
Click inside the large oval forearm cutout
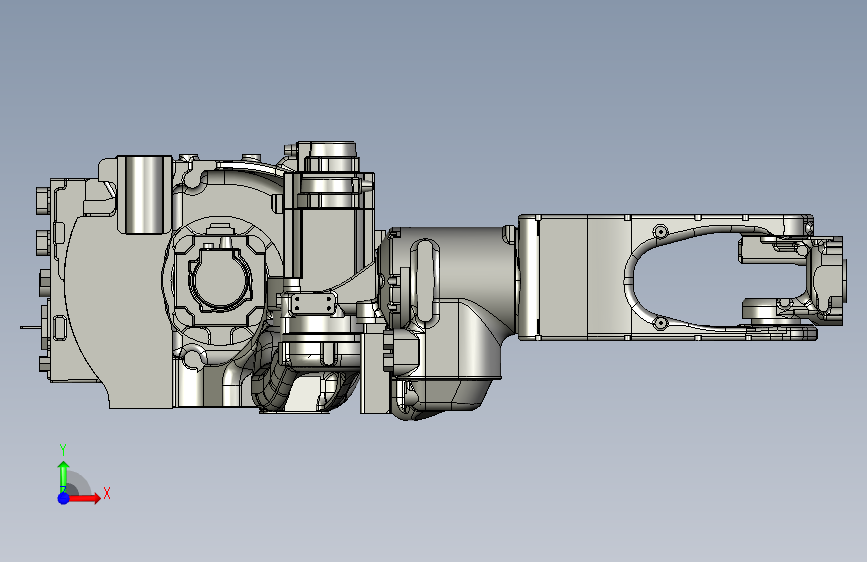coord(686,277)
